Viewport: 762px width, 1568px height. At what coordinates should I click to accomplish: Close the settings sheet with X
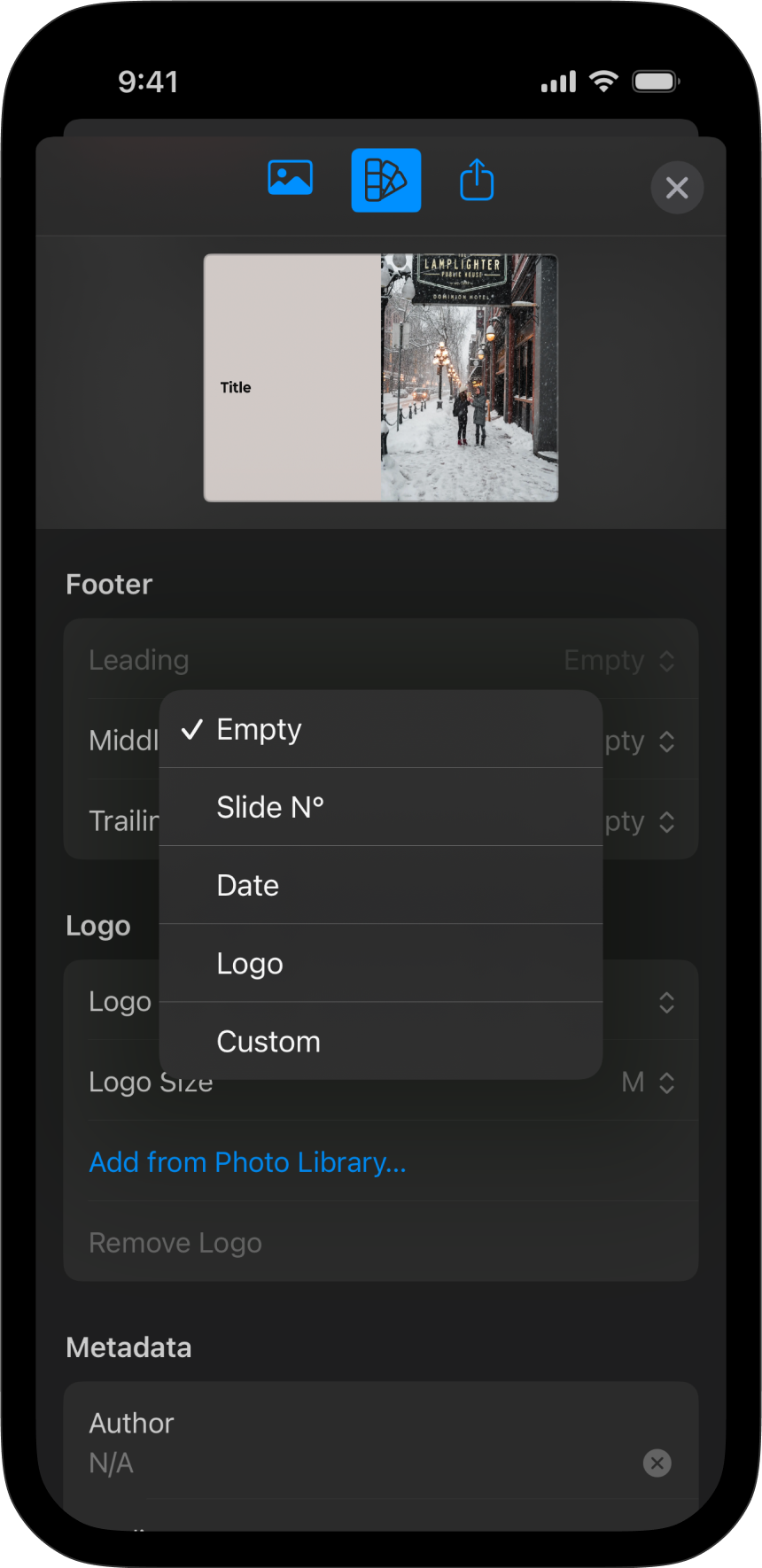point(677,188)
